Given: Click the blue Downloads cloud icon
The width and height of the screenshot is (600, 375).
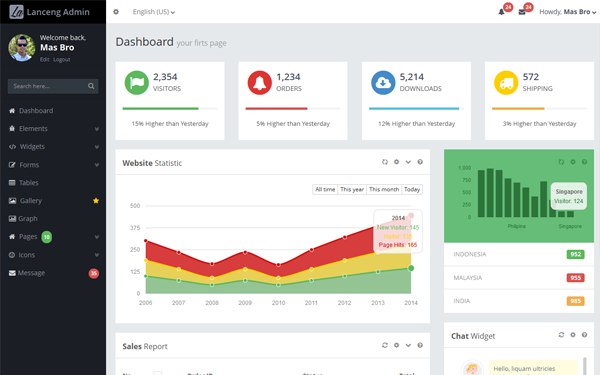Looking at the screenshot, I should 383,83.
